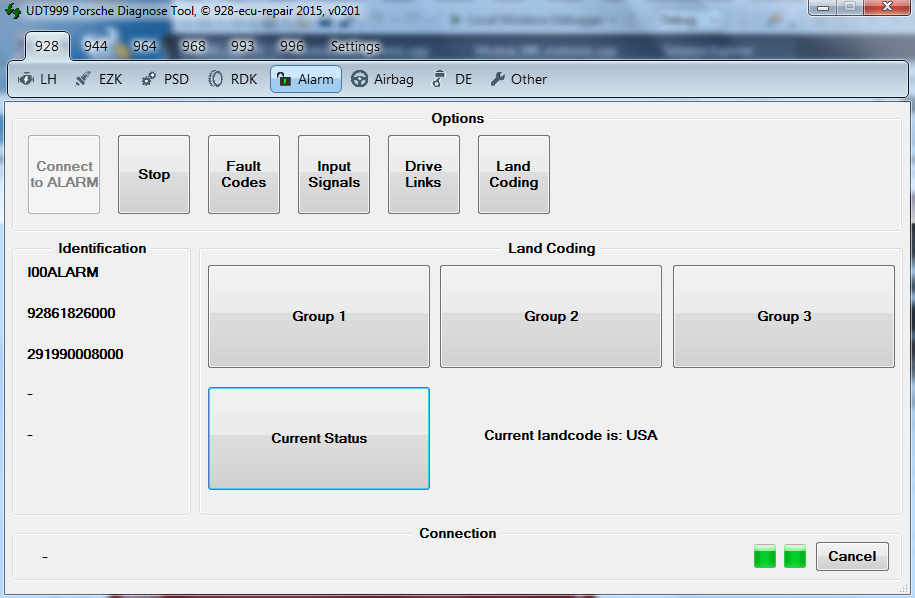Switch to the 944 tab
This screenshot has width=915, height=598.
pyautogui.click(x=96, y=46)
